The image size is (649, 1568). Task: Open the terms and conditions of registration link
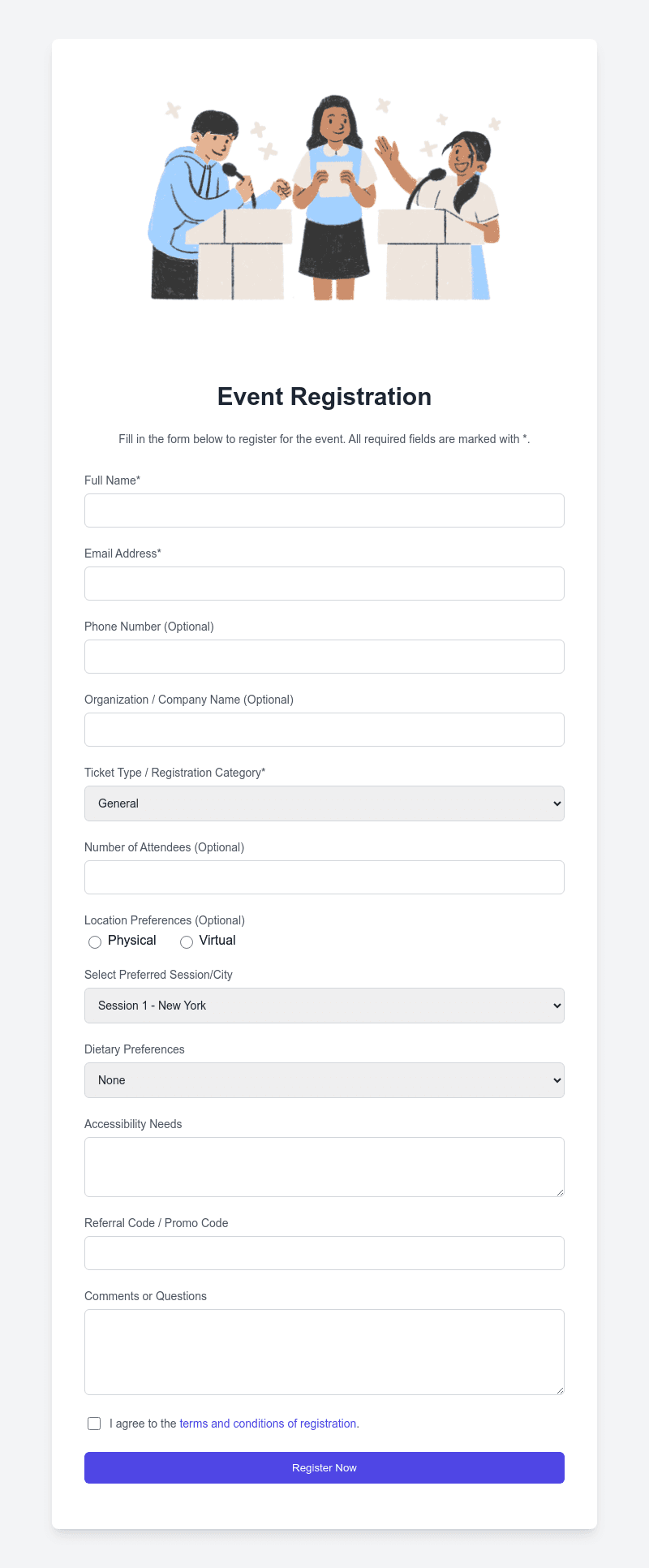[268, 1423]
